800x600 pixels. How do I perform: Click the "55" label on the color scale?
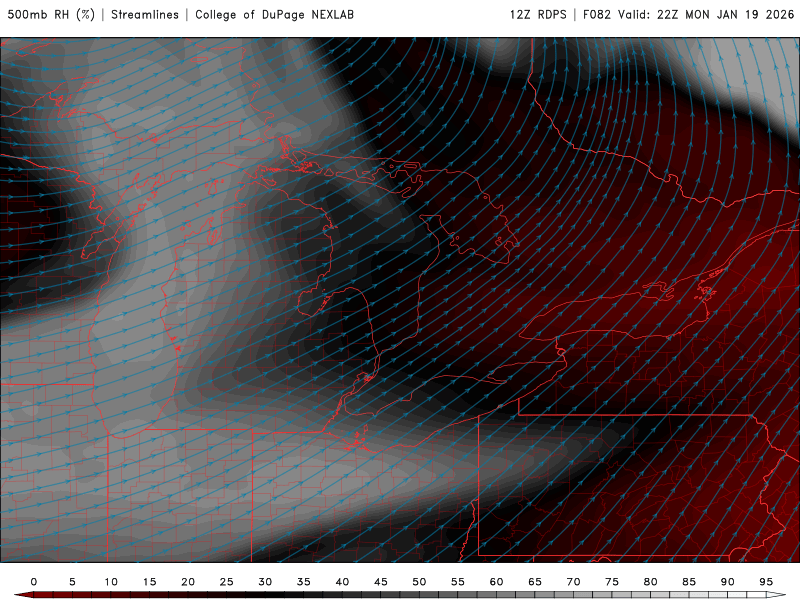pos(458,582)
